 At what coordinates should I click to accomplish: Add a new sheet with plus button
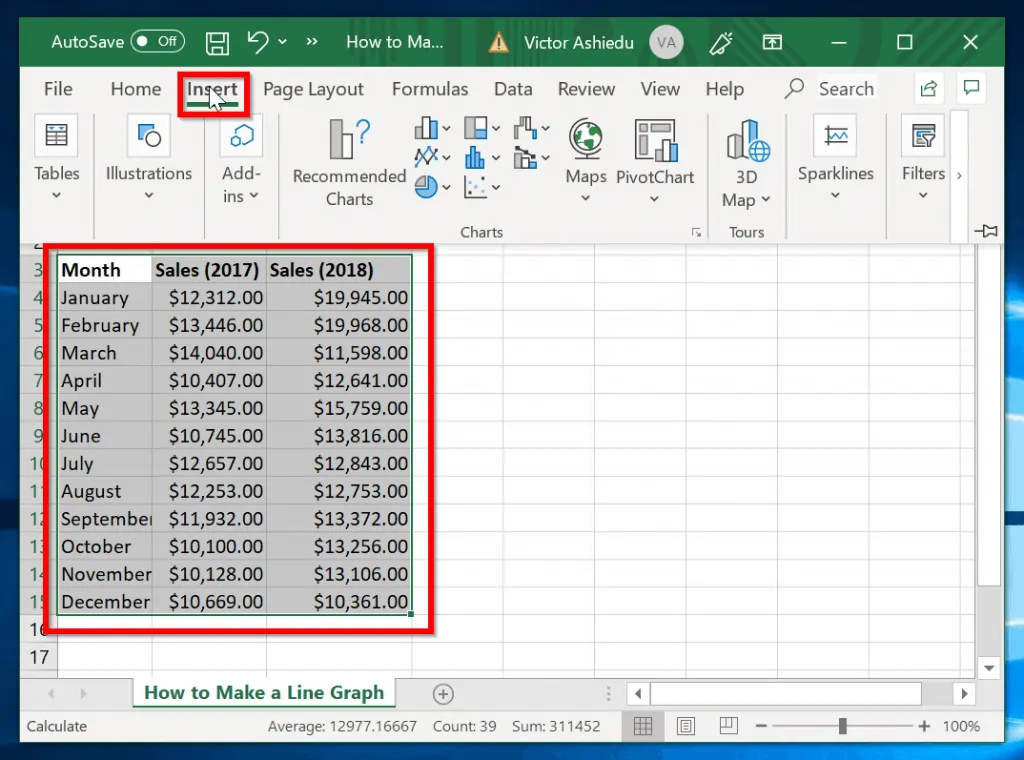tap(443, 694)
